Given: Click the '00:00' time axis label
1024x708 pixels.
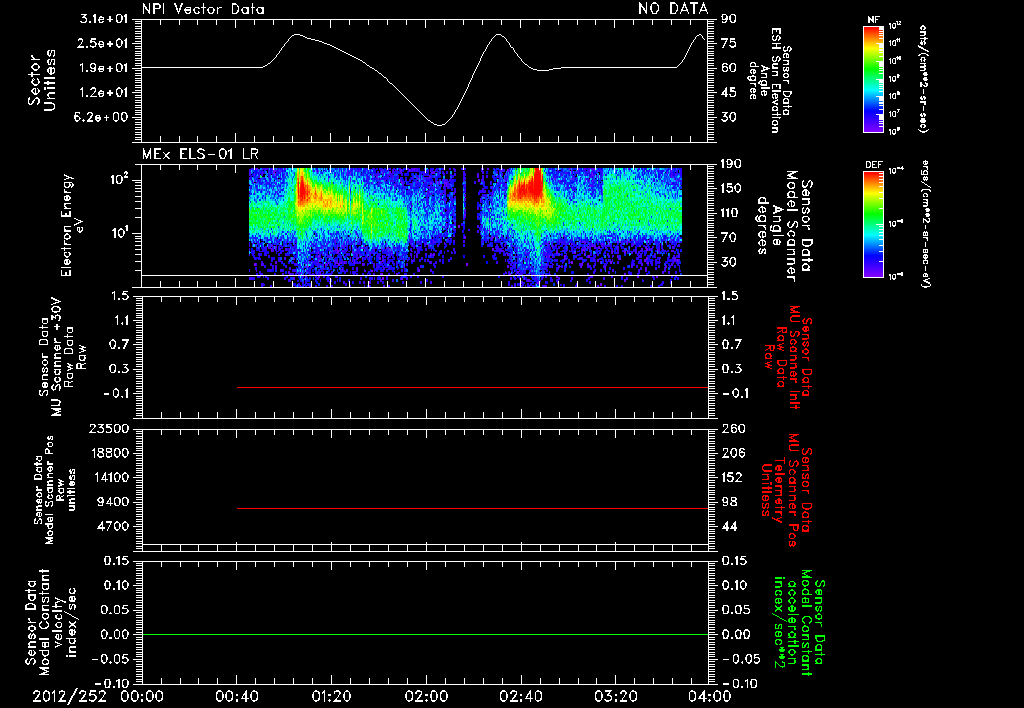Looking at the screenshot, I should pyautogui.click(x=141, y=696).
